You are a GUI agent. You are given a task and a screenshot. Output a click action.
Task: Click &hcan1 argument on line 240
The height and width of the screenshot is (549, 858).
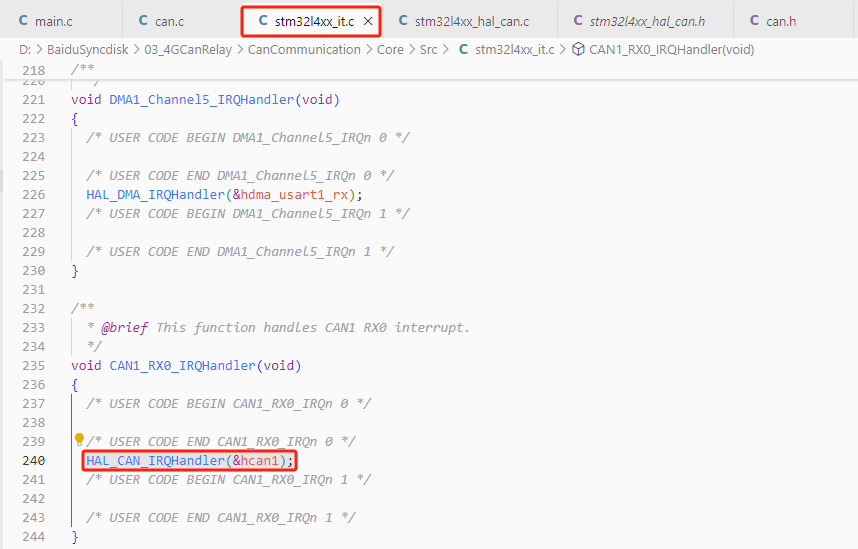[x=256, y=461]
